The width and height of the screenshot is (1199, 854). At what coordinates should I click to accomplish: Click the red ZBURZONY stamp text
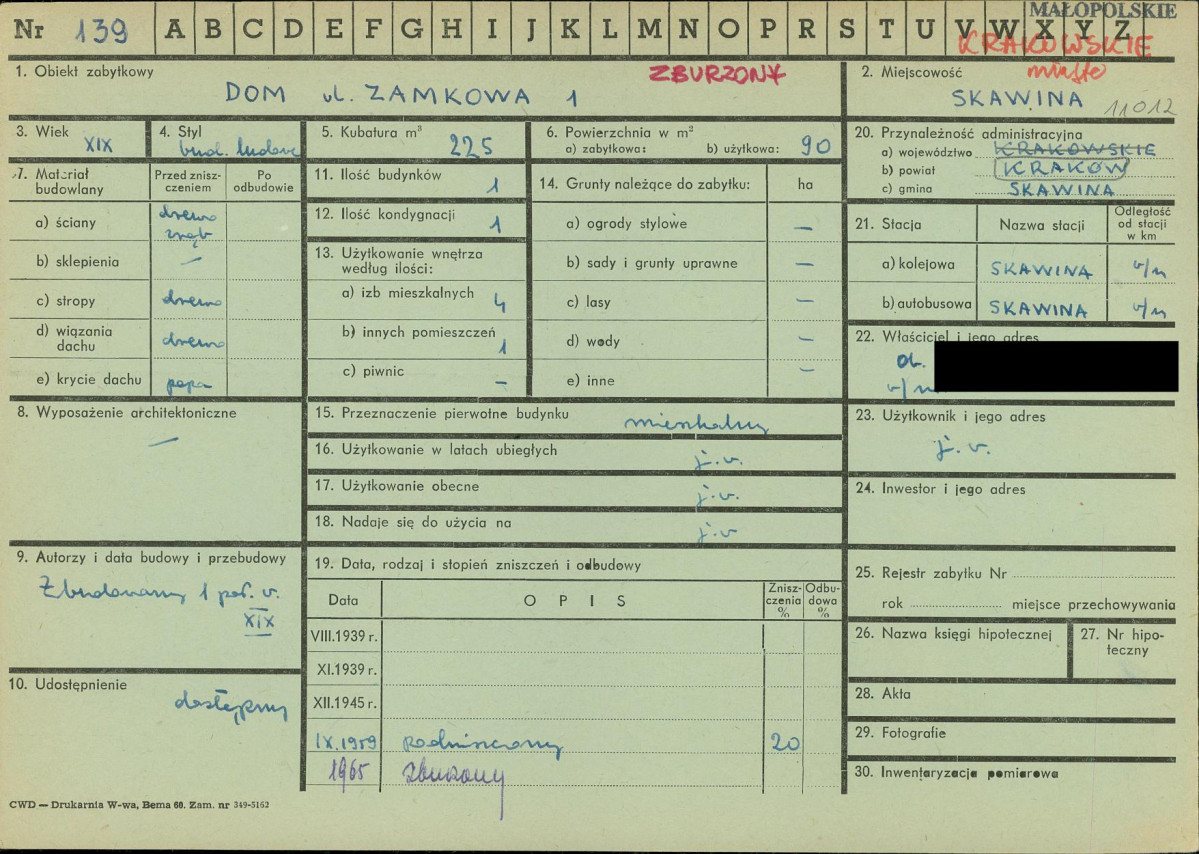pos(717,74)
